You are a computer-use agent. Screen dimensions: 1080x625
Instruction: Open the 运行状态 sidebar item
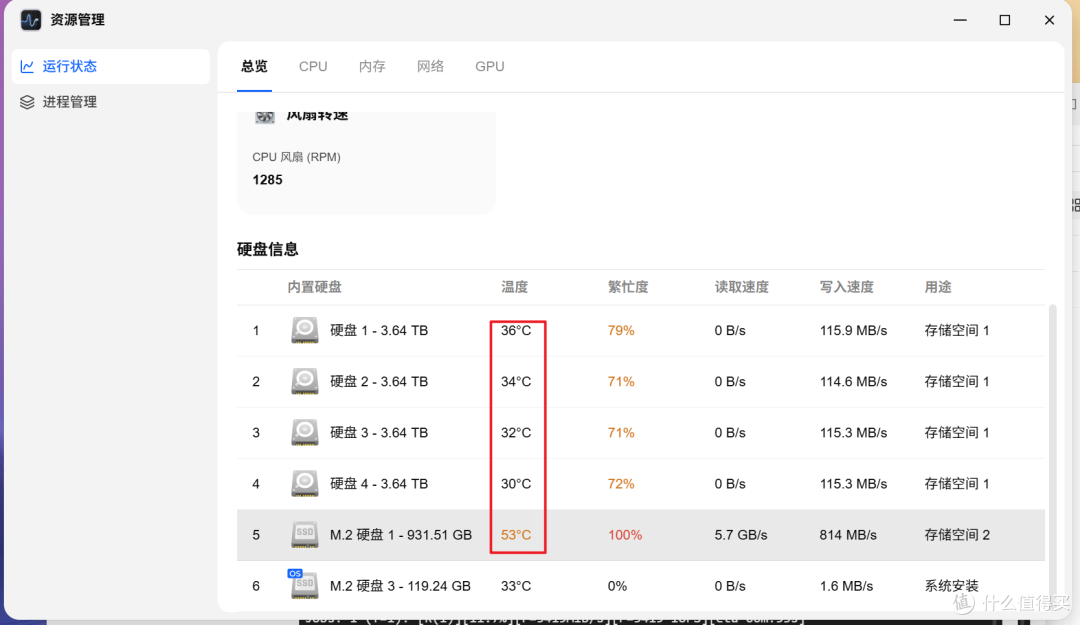[111, 66]
